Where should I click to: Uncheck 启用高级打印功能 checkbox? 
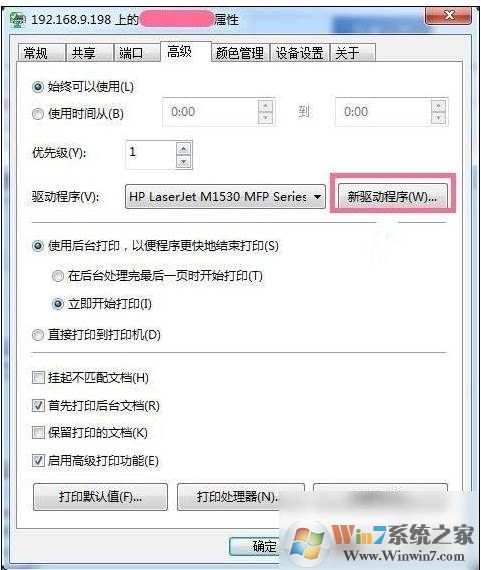pos(38,461)
